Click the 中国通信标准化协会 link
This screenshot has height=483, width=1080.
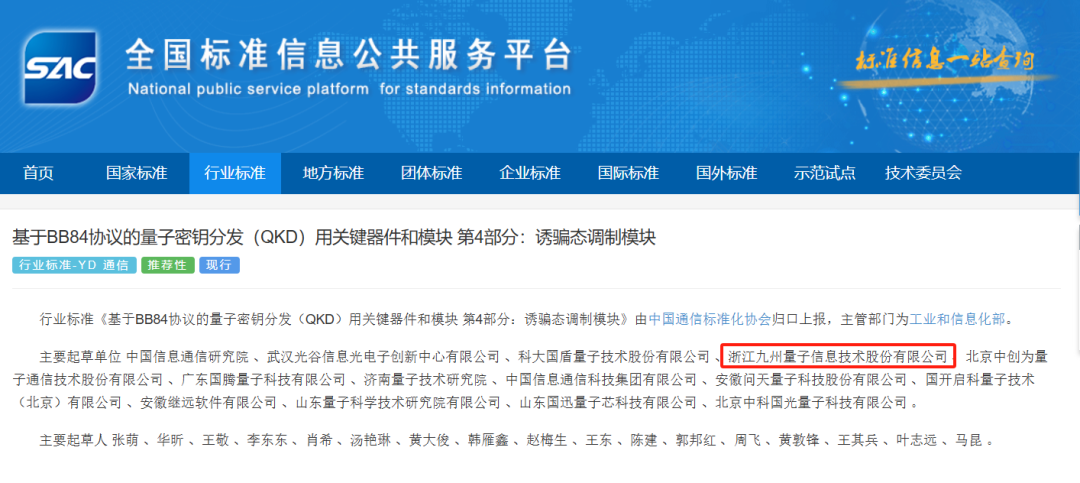pyautogui.click(x=709, y=320)
